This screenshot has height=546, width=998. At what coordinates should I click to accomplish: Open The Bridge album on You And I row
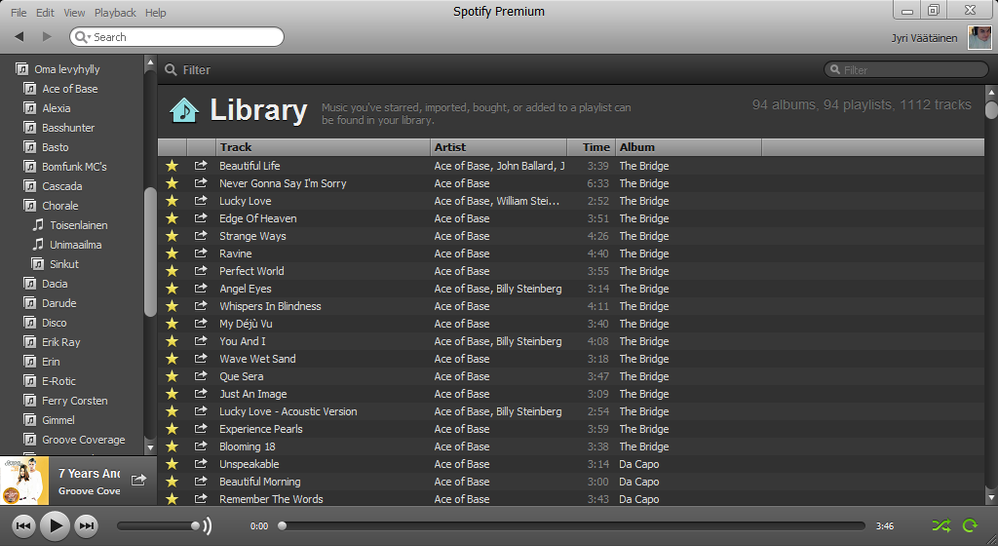coord(644,341)
